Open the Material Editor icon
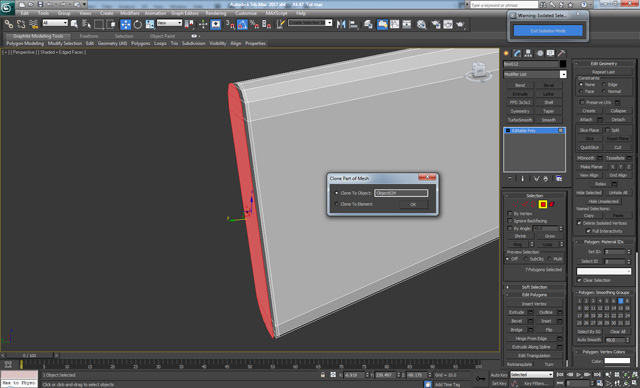The height and width of the screenshot is (388, 640). click(421, 24)
